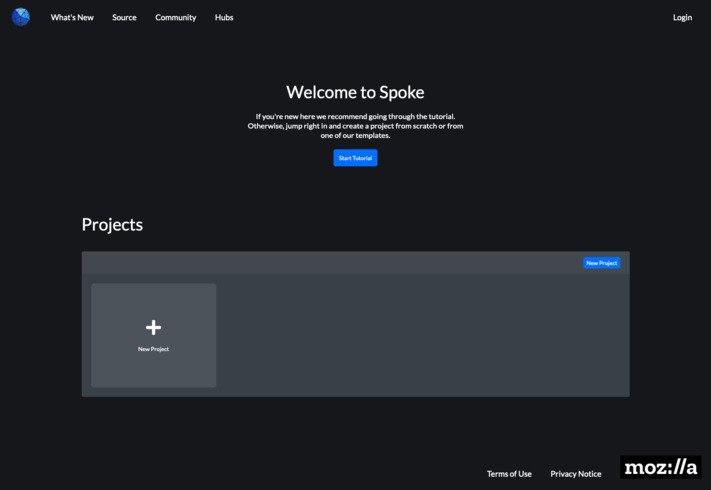Click the blue New Project button
This screenshot has height=490, width=711.
[x=602, y=263]
